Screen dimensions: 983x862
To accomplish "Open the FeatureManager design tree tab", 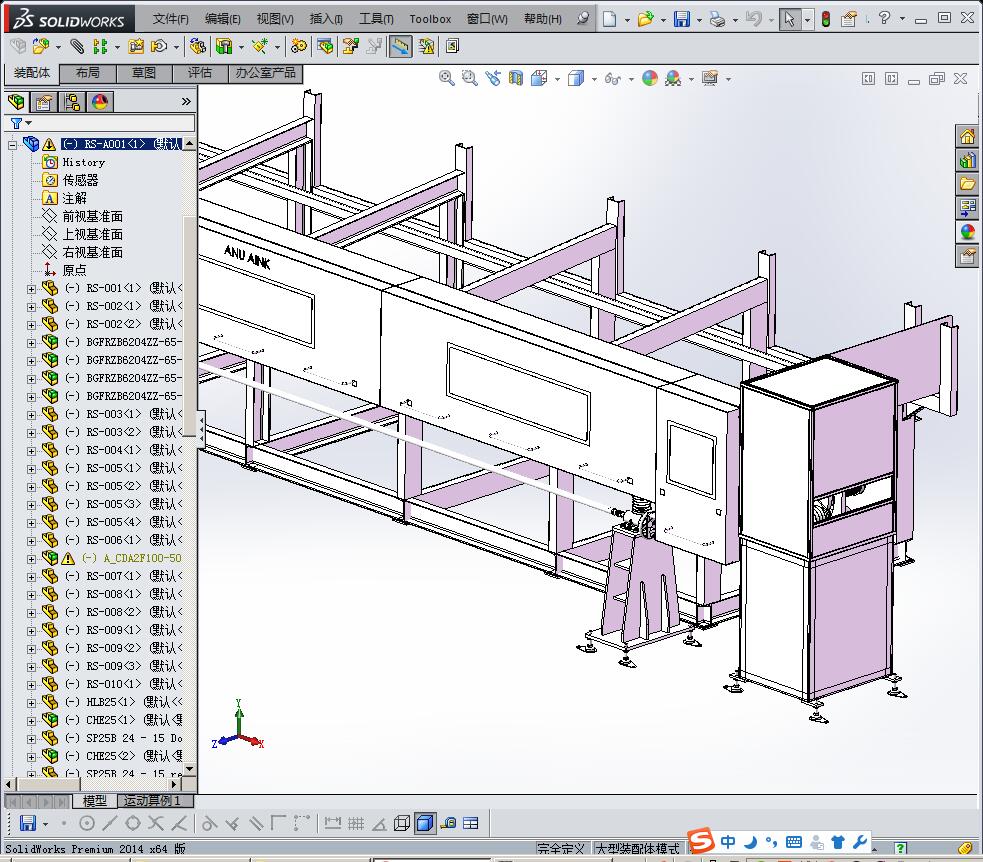I will tap(16, 102).
